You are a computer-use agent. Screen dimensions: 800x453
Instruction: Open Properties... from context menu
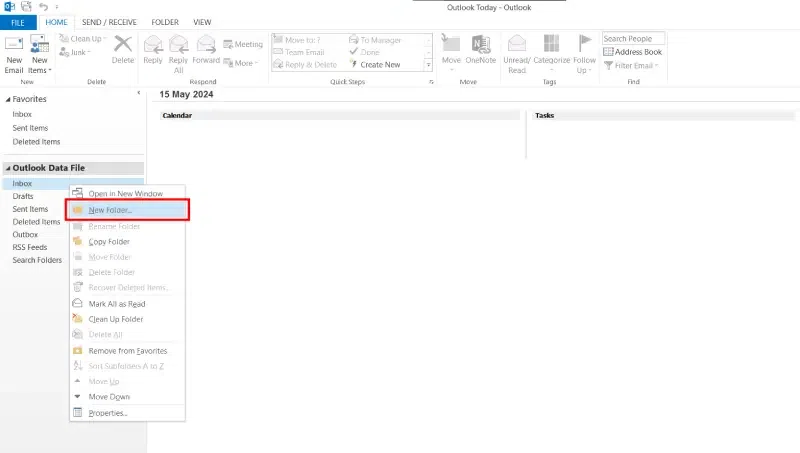pos(128,413)
